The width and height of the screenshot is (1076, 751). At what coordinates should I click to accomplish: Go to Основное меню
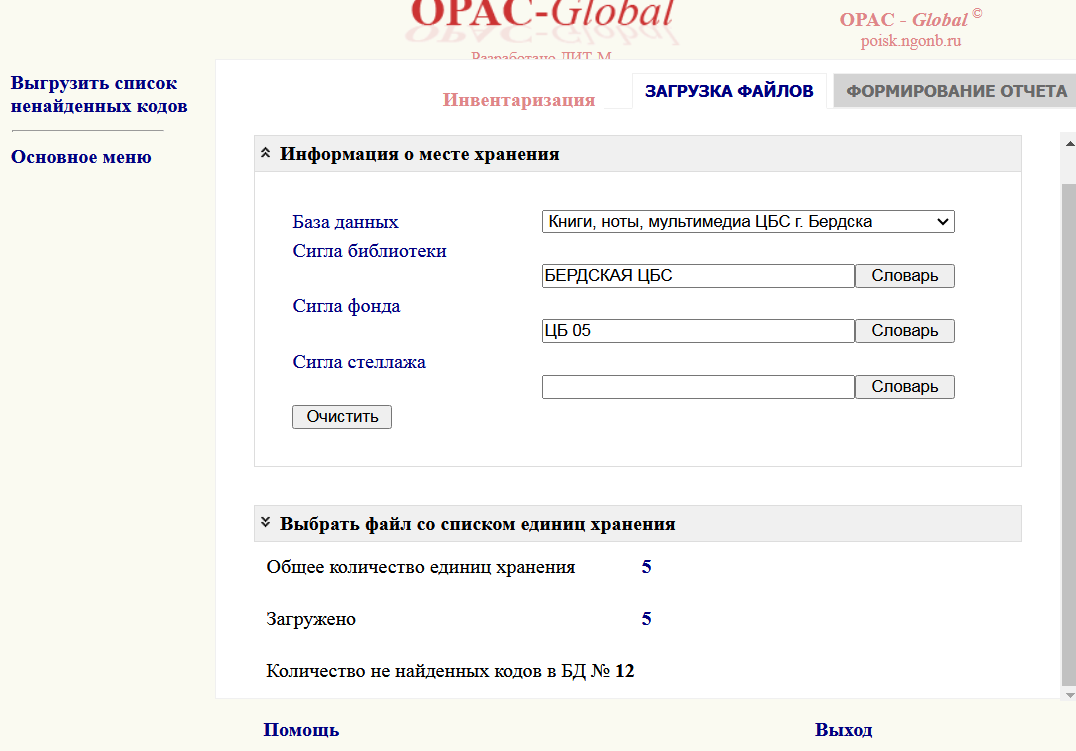(x=81, y=157)
